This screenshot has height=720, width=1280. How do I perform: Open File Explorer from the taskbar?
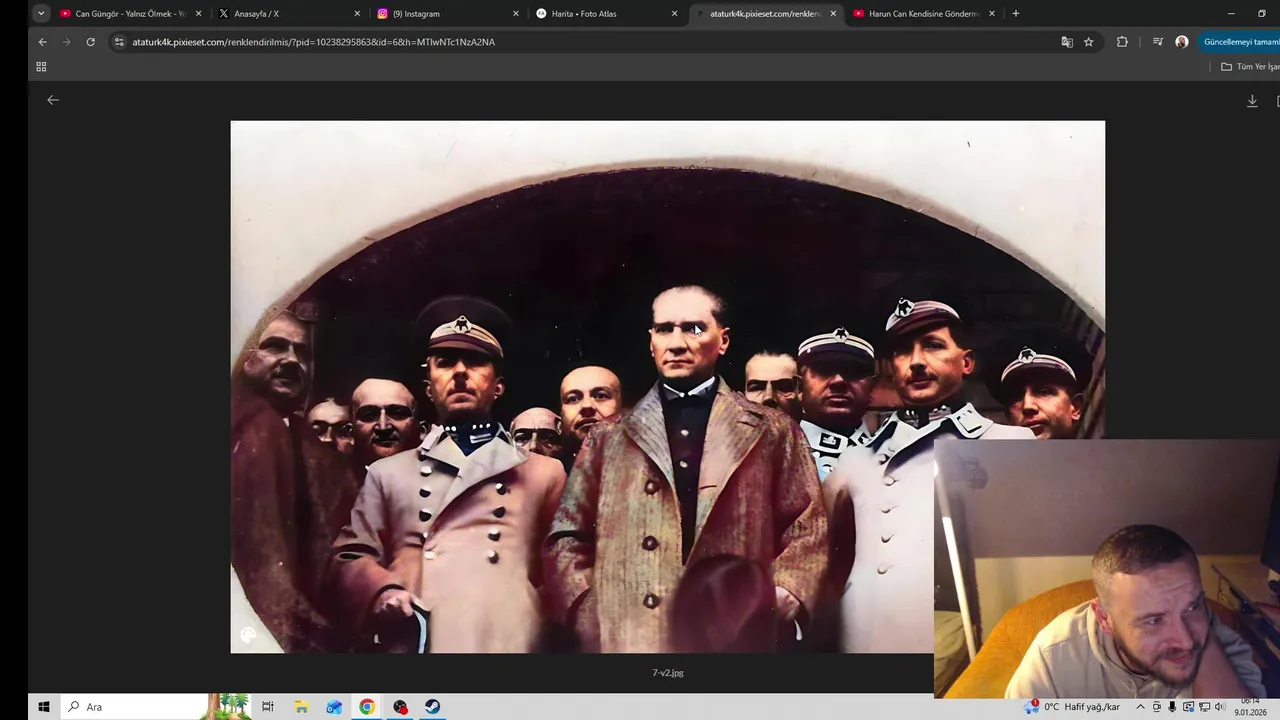click(x=301, y=707)
